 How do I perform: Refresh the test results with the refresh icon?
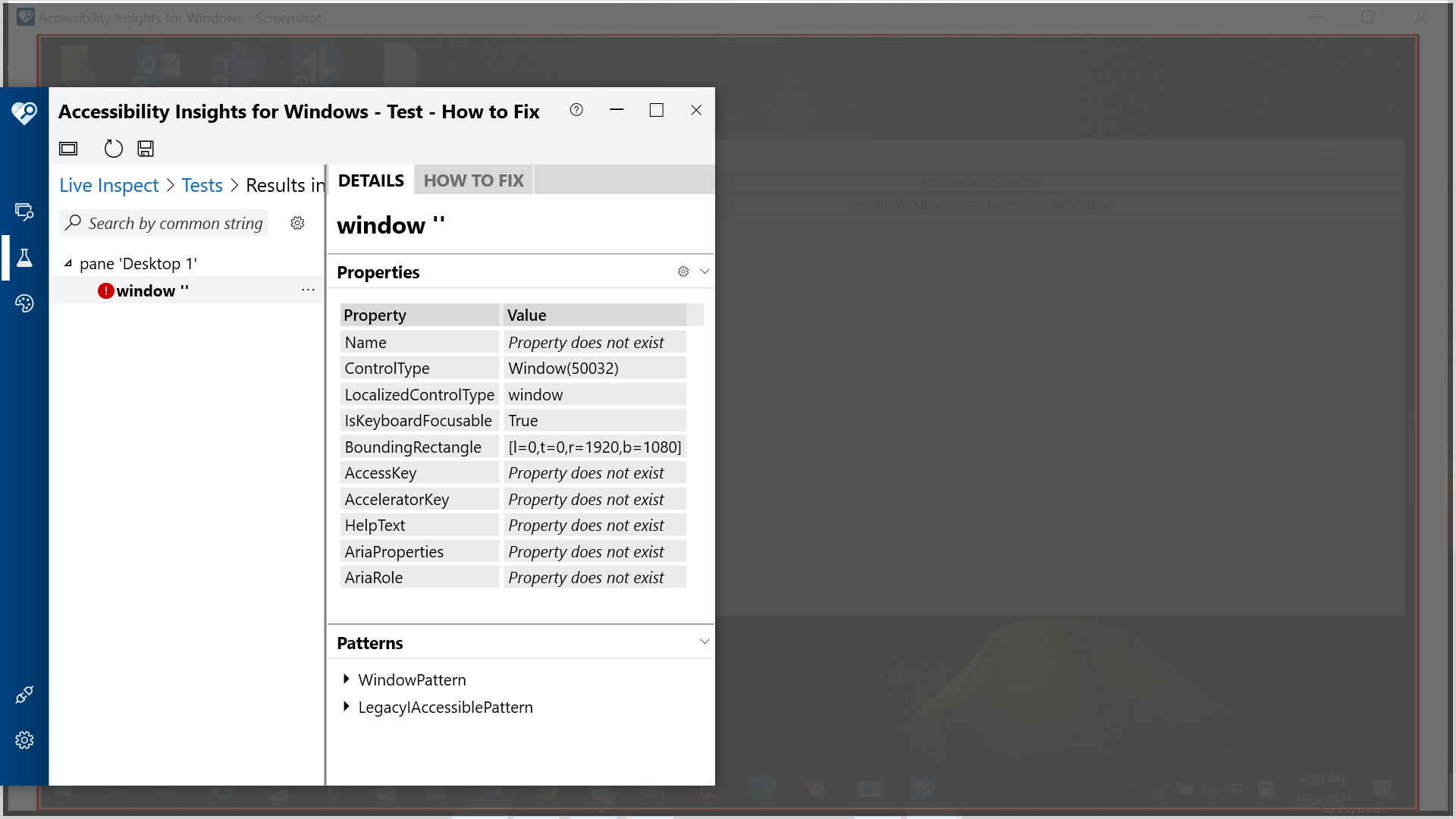(113, 148)
